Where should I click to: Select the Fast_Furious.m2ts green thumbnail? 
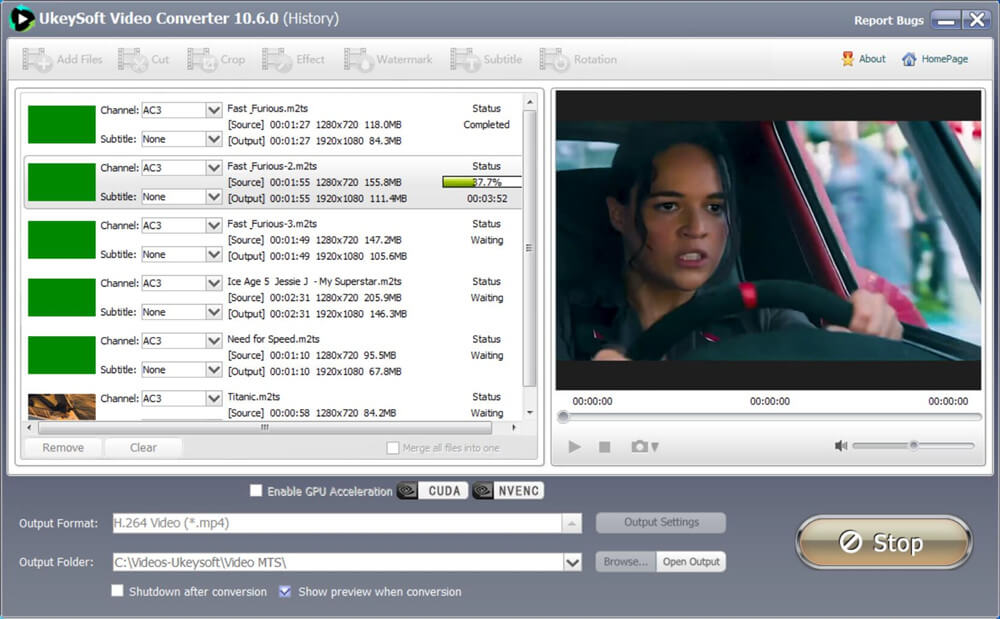coord(62,124)
